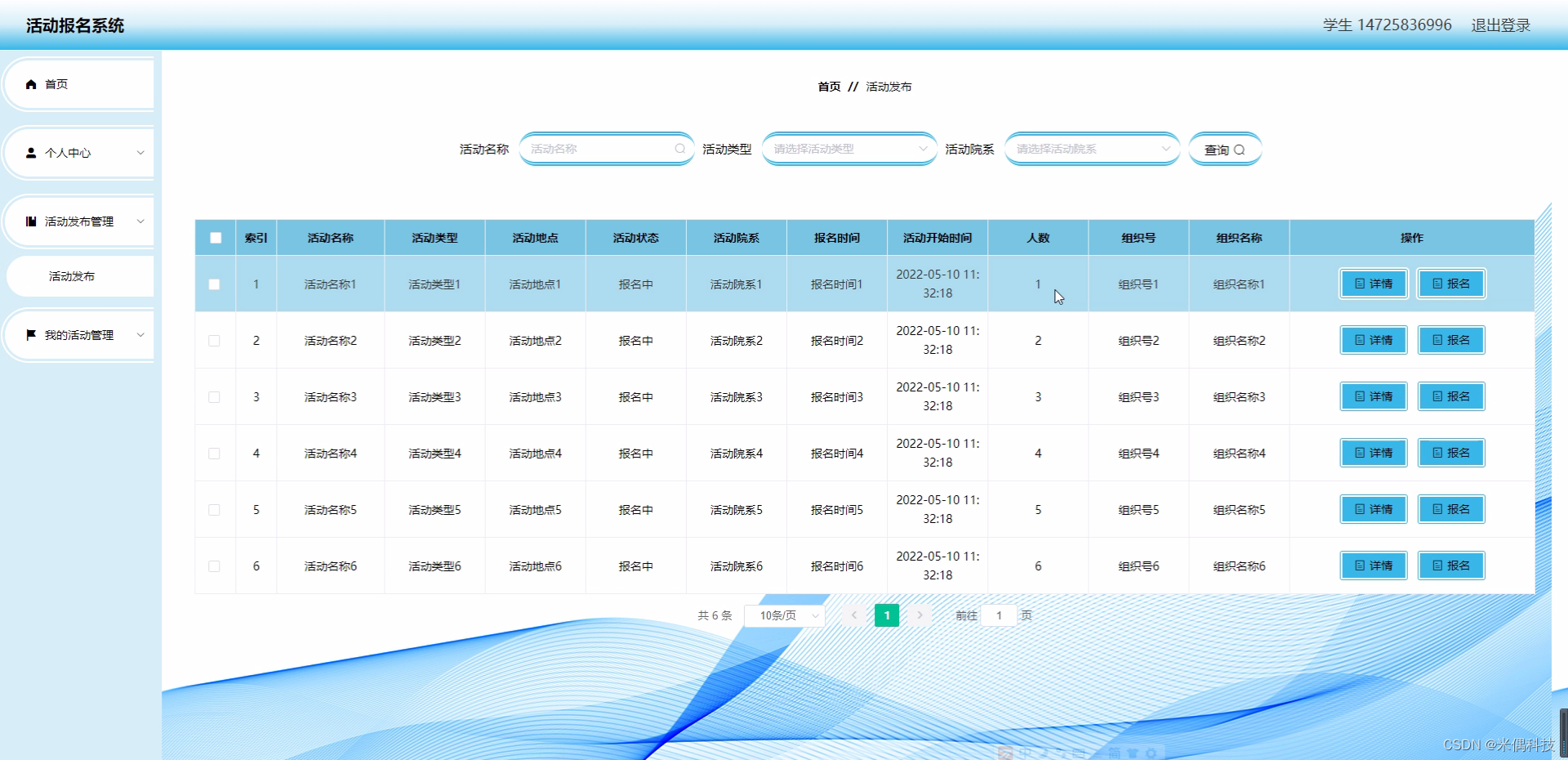
Task: Click 退出登录 at the top right
Action: tap(1500, 25)
